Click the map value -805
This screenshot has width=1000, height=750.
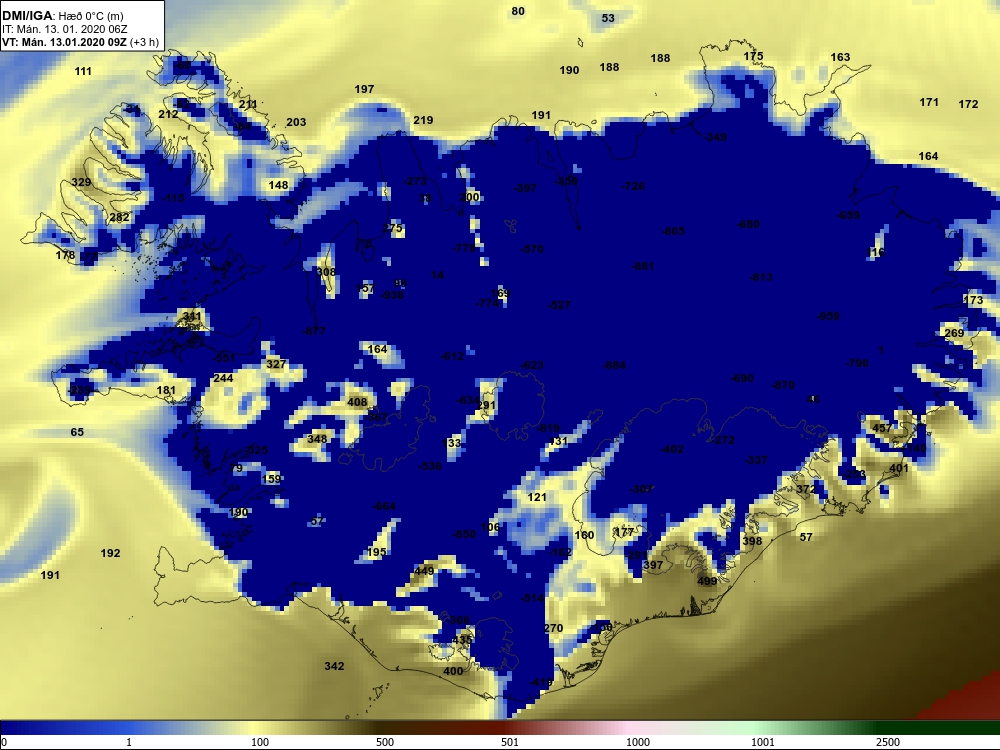pyautogui.click(x=673, y=231)
